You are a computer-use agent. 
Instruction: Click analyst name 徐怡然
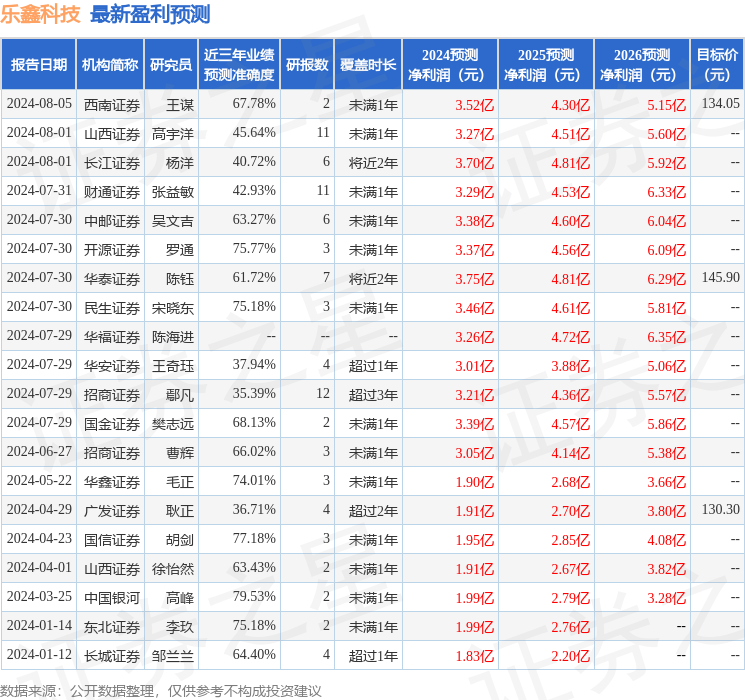173,569
